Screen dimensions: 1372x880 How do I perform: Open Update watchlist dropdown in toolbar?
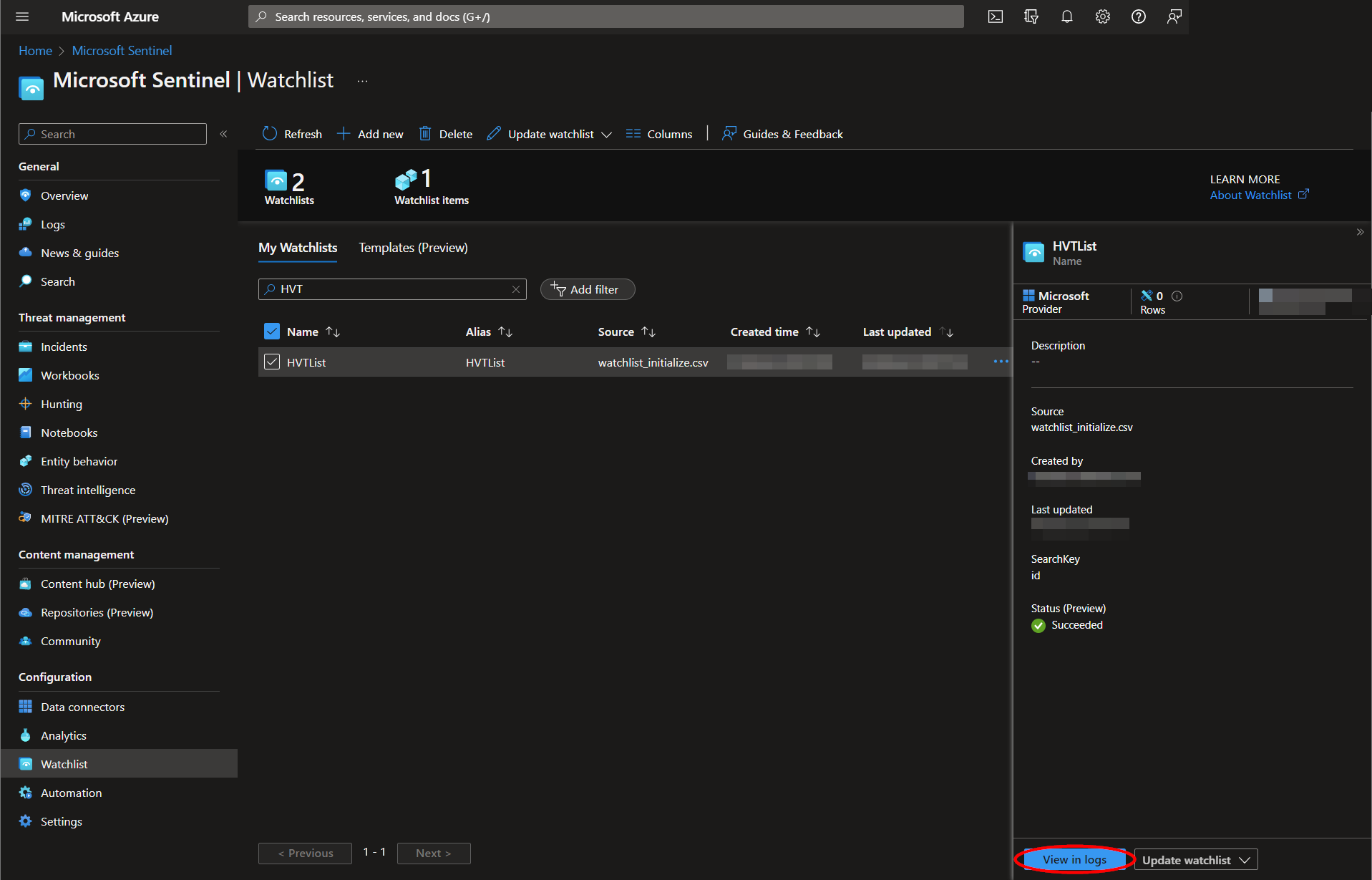point(549,134)
